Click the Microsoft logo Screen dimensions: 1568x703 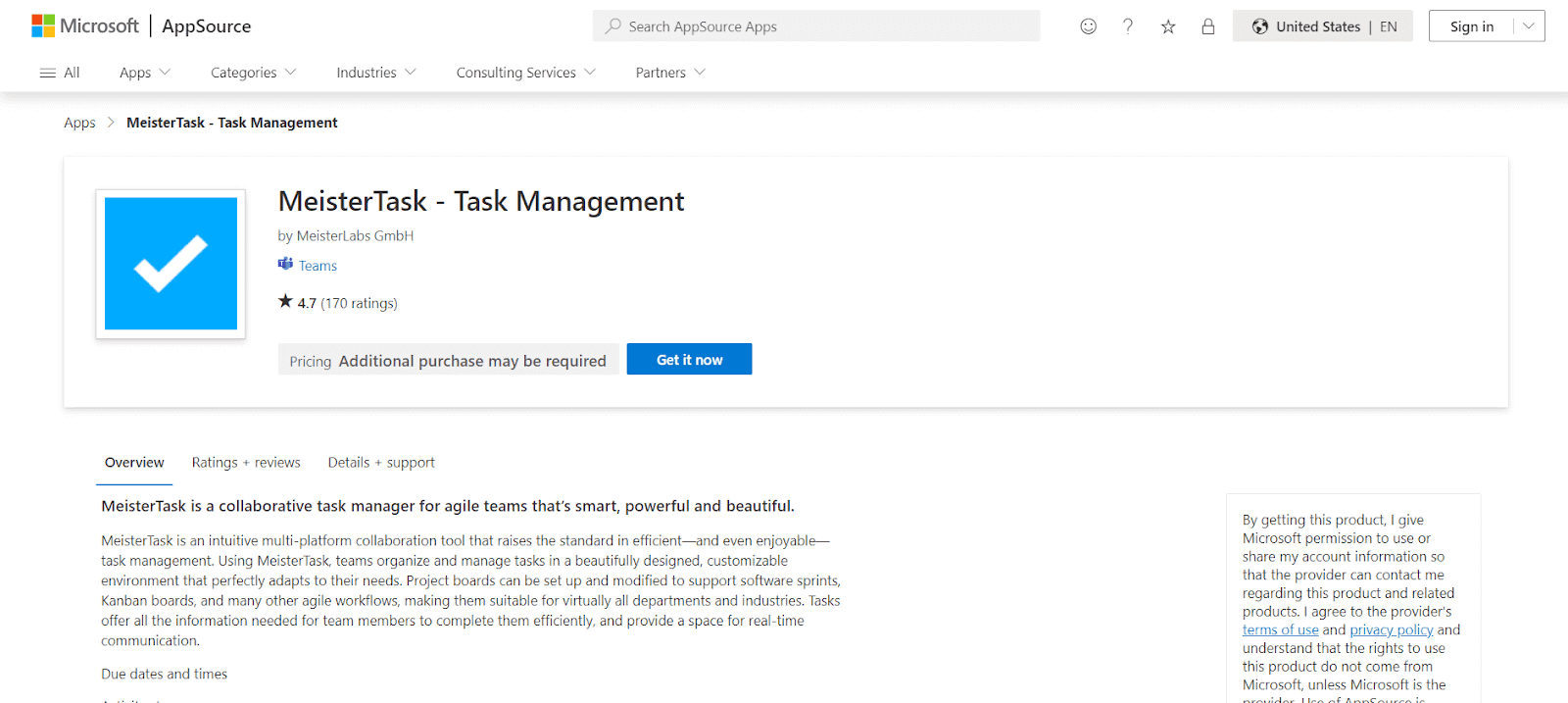85,25
